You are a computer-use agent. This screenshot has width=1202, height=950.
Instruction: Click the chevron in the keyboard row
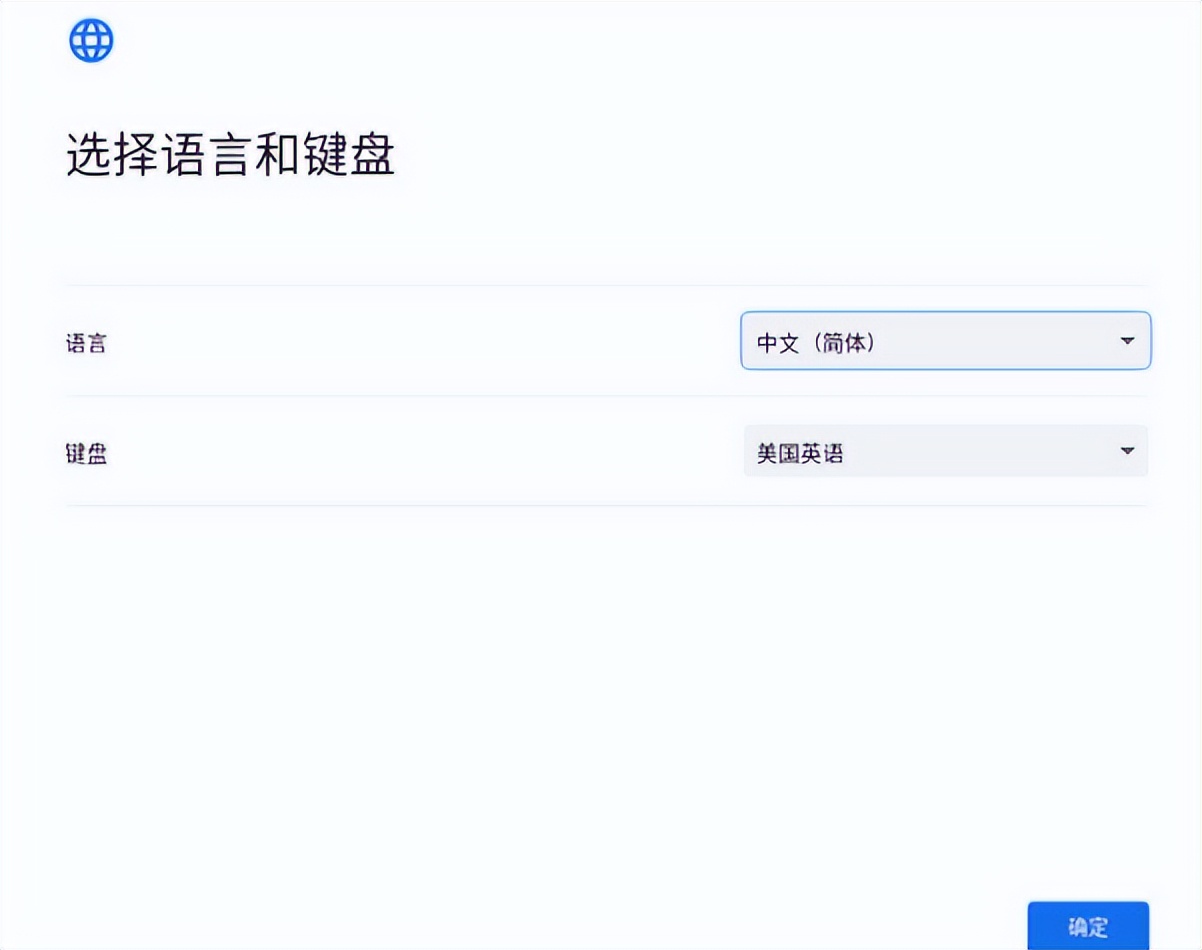(x=1126, y=451)
